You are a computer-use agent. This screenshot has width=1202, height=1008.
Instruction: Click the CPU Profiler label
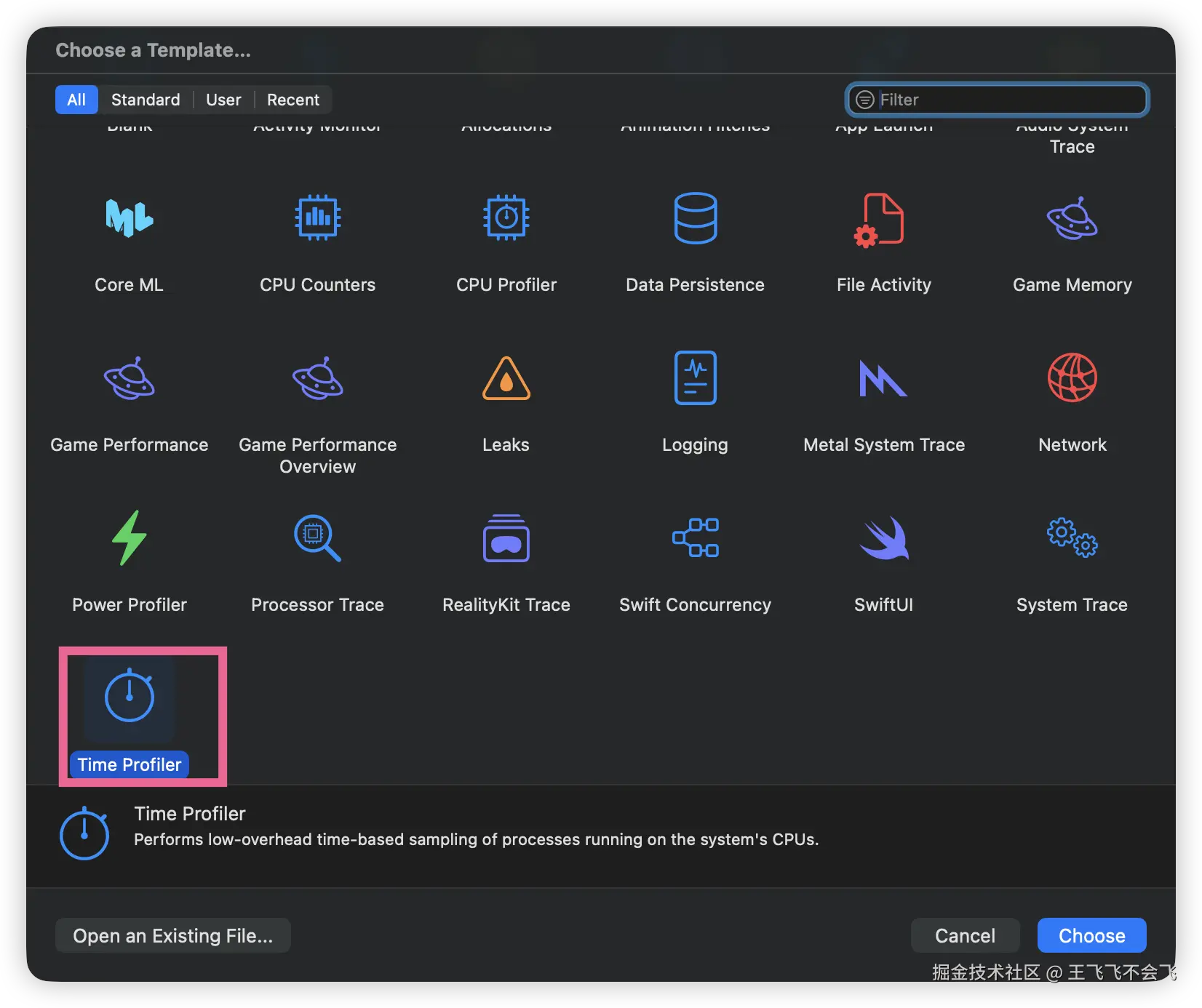click(x=506, y=284)
